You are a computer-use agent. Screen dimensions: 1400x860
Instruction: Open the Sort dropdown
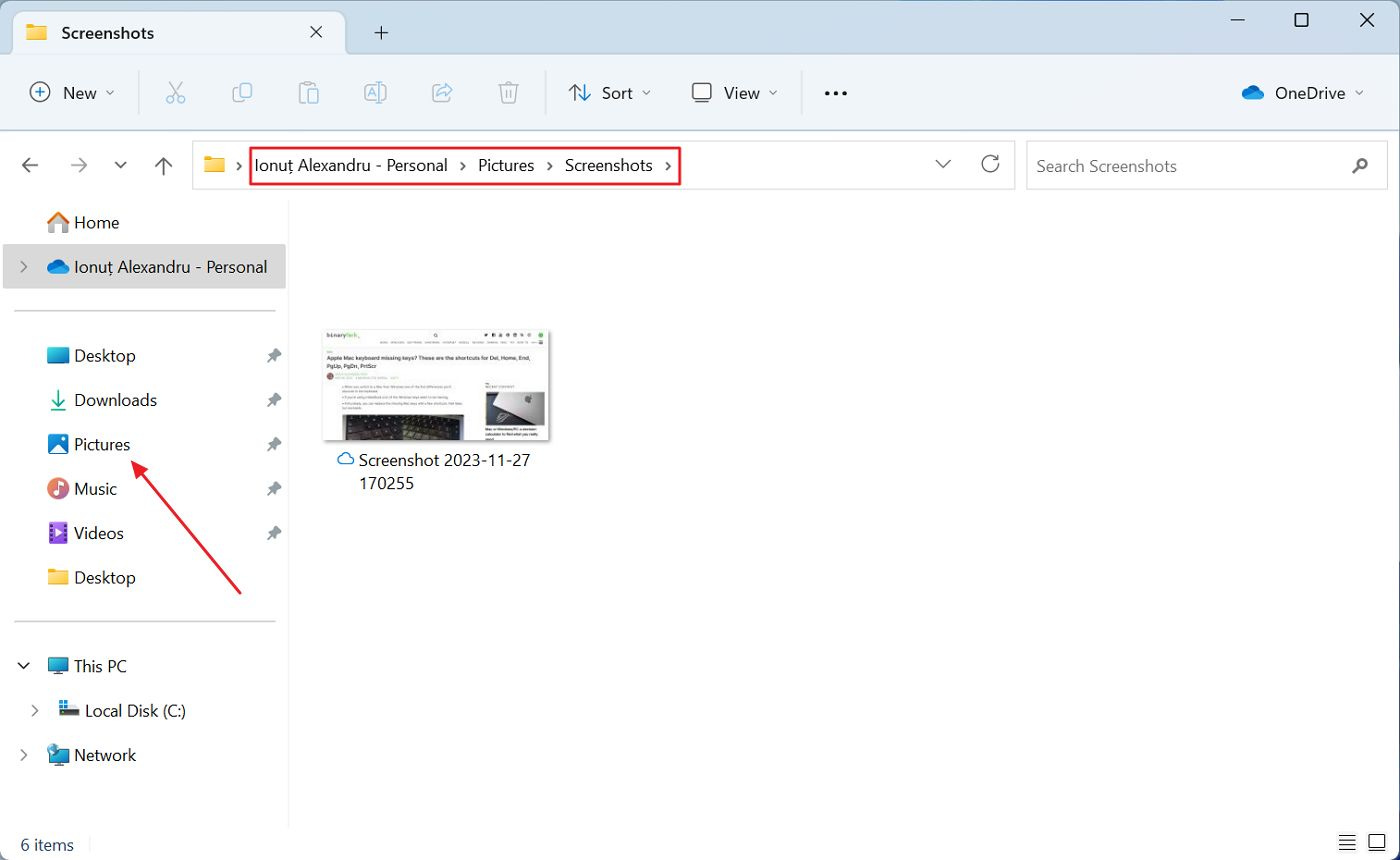coord(609,92)
